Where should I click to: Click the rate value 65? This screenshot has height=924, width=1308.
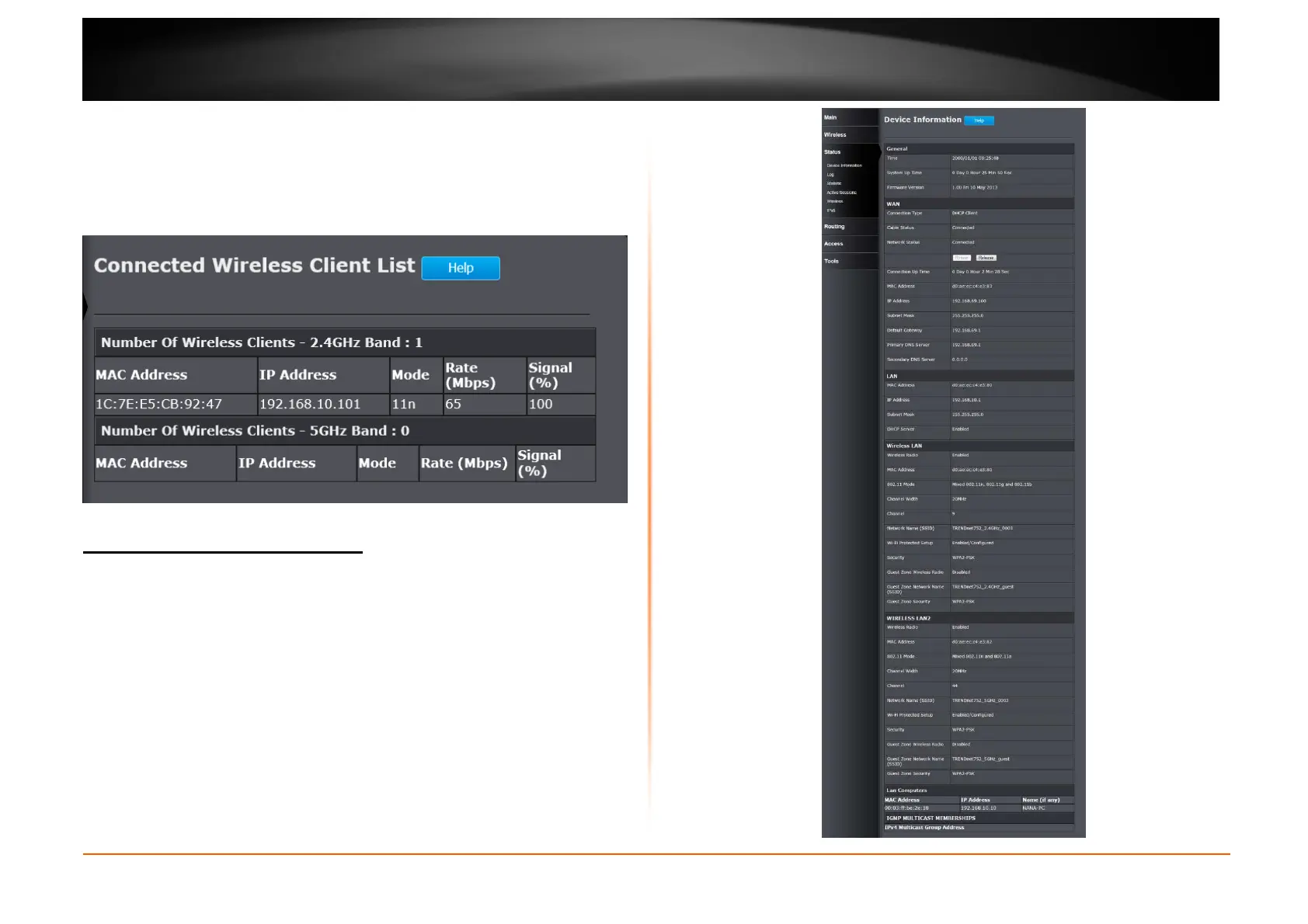click(x=454, y=404)
